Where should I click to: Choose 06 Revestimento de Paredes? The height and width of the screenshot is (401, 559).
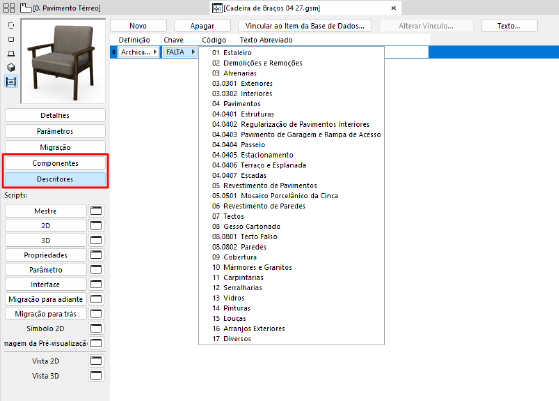pos(291,206)
